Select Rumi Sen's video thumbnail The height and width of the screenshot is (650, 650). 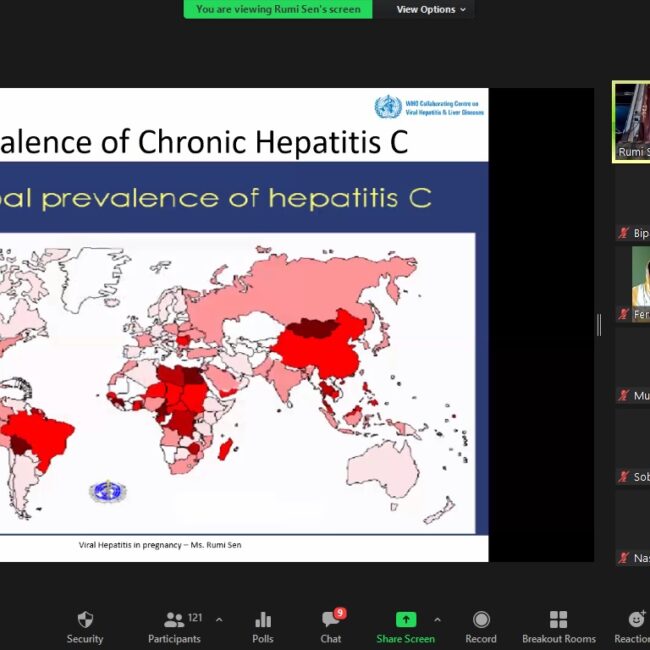tap(632, 122)
